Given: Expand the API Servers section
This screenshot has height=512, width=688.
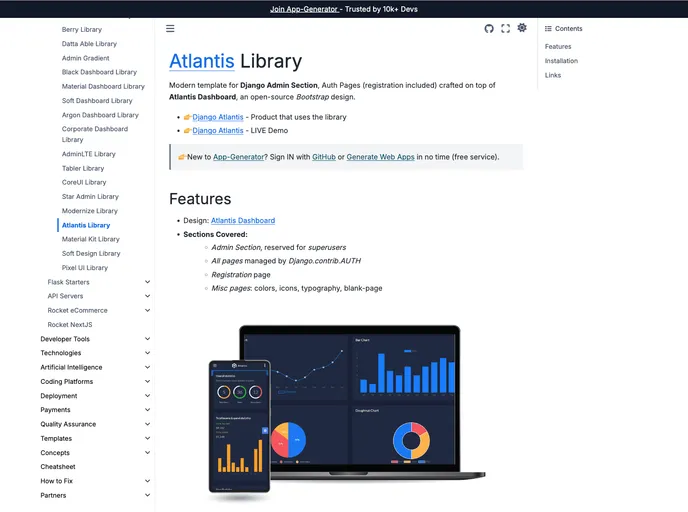Looking at the screenshot, I should pos(147,296).
